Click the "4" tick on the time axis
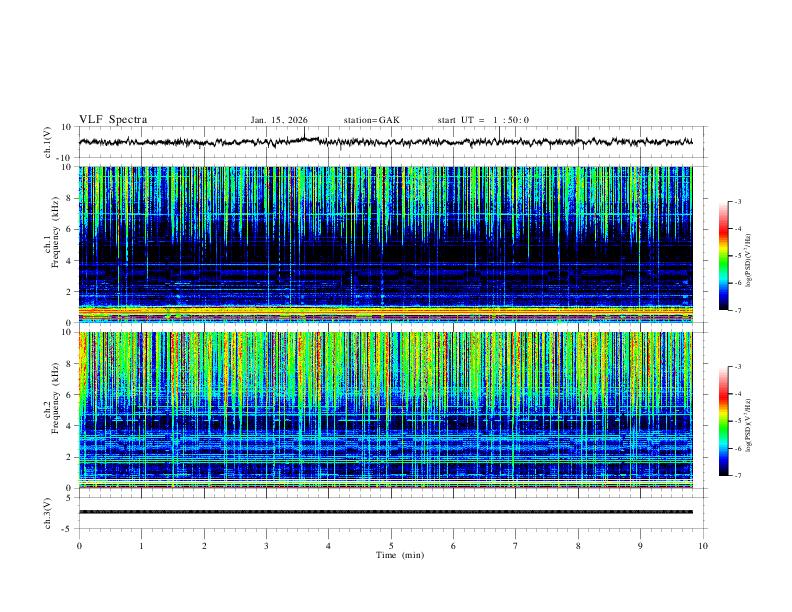Viewport: 792px width, 612px height. click(x=329, y=546)
